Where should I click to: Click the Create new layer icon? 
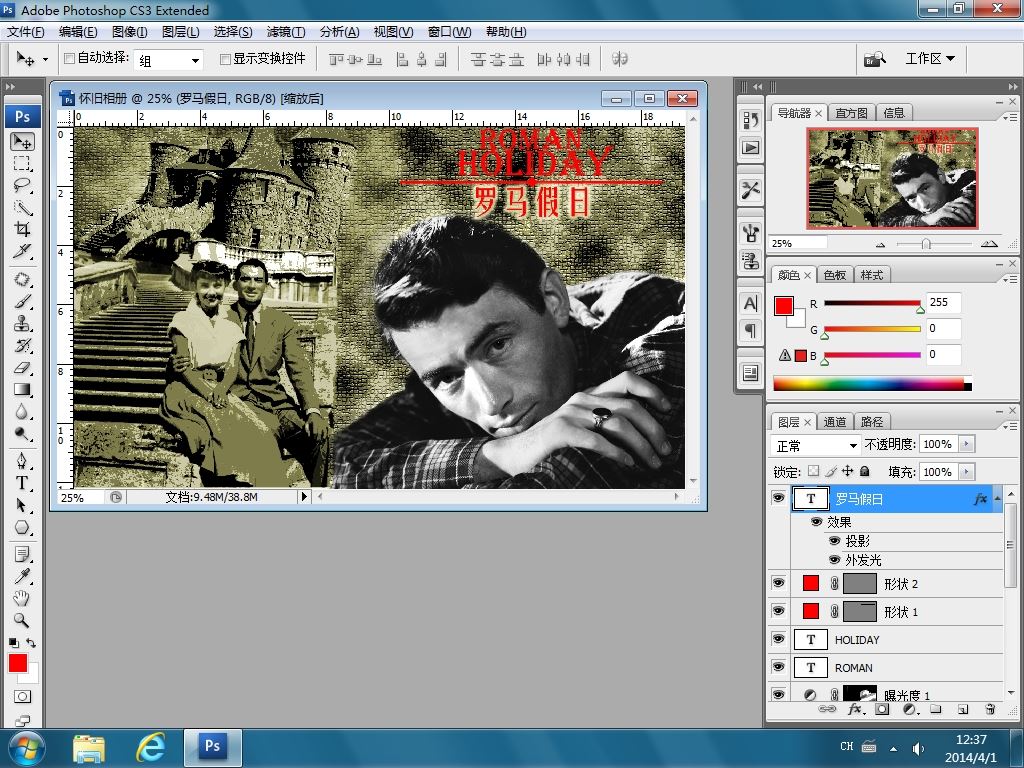(963, 709)
